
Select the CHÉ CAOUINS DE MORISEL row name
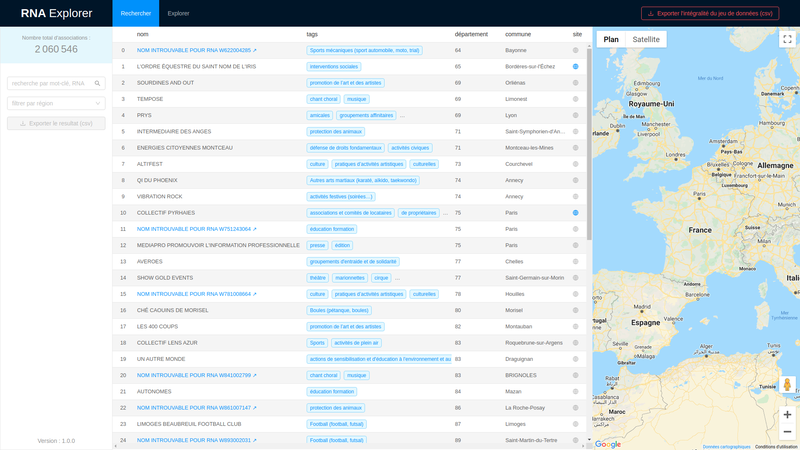[x=172, y=310]
